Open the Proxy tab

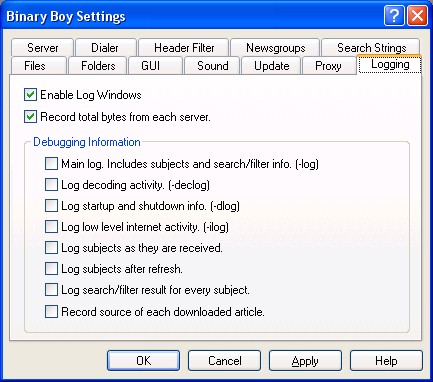(328, 66)
